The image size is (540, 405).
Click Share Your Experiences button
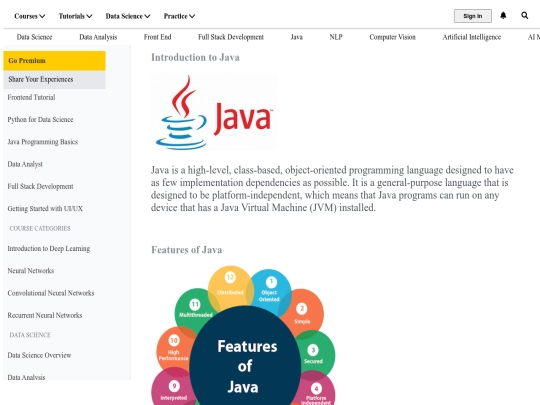[x=54, y=80]
